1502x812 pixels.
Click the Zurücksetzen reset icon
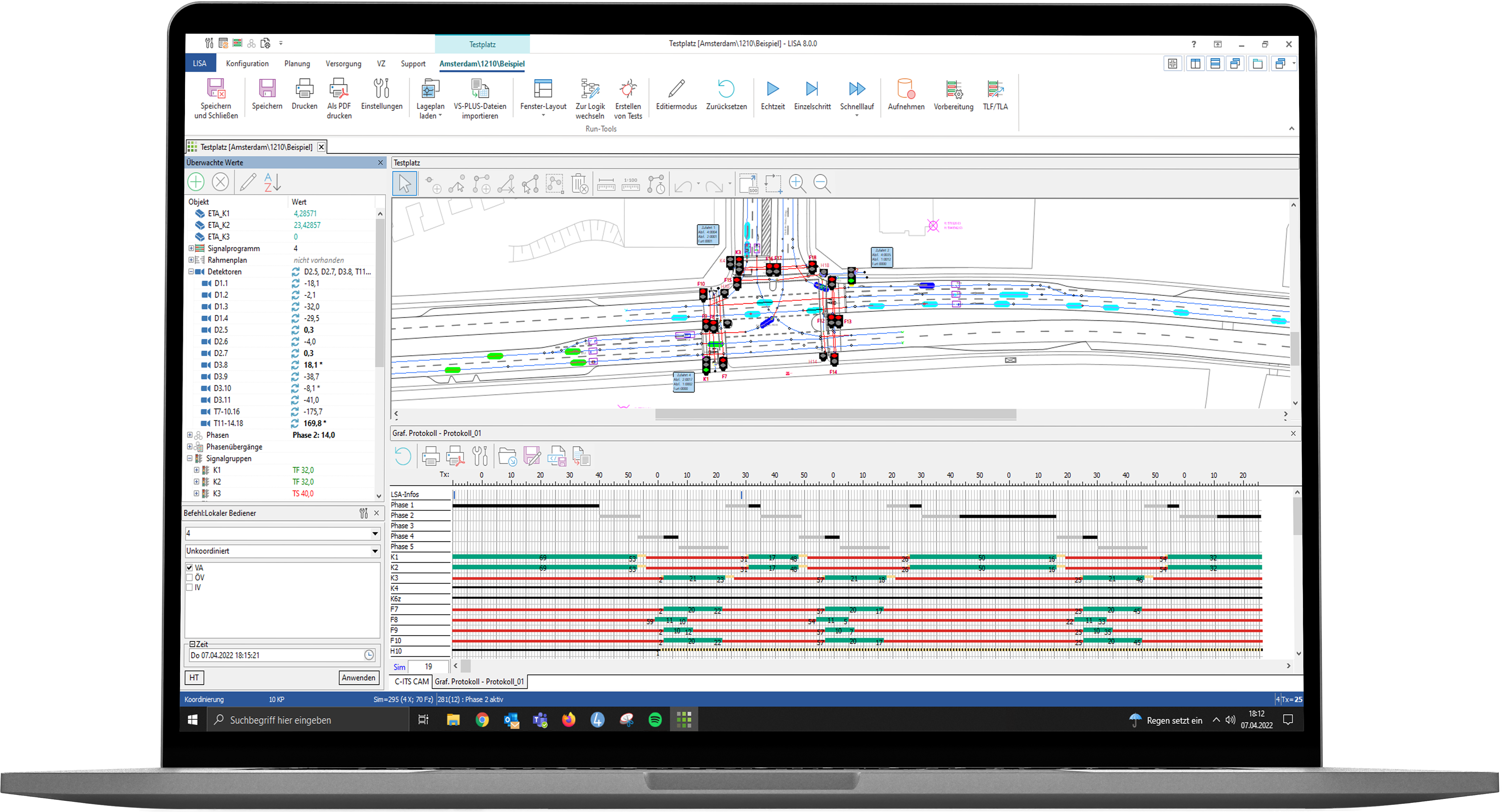726,89
